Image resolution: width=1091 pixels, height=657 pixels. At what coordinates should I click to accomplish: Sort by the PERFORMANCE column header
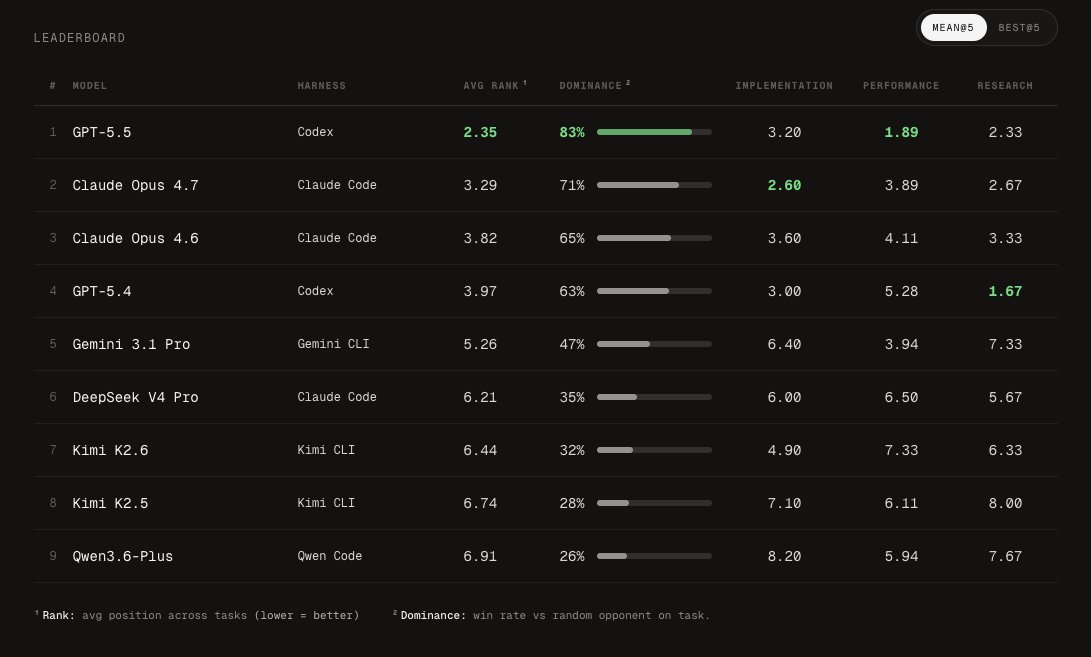click(x=901, y=86)
